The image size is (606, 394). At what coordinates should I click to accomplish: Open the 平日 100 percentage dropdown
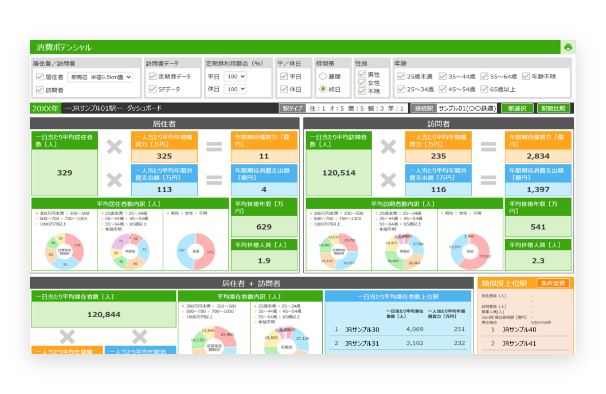point(235,76)
